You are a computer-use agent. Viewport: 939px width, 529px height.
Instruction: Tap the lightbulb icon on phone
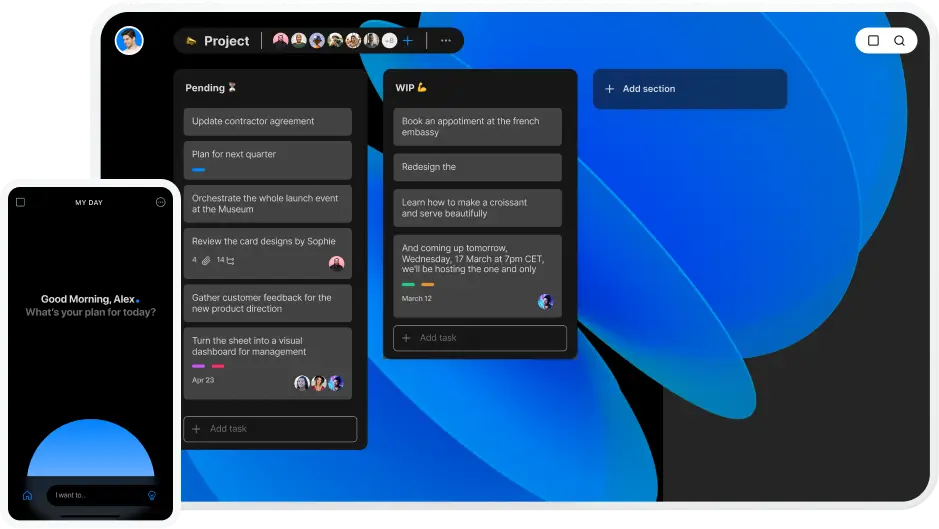pyautogui.click(x=152, y=495)
